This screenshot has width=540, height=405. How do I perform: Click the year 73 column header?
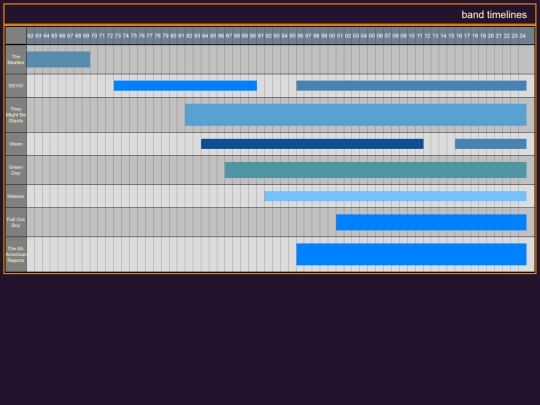coord(118,36)
